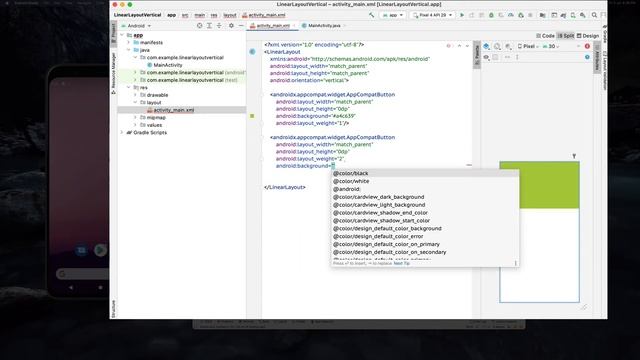Switch editor to Design view
This screenshot has width=640, height=360.
[588, 36]
